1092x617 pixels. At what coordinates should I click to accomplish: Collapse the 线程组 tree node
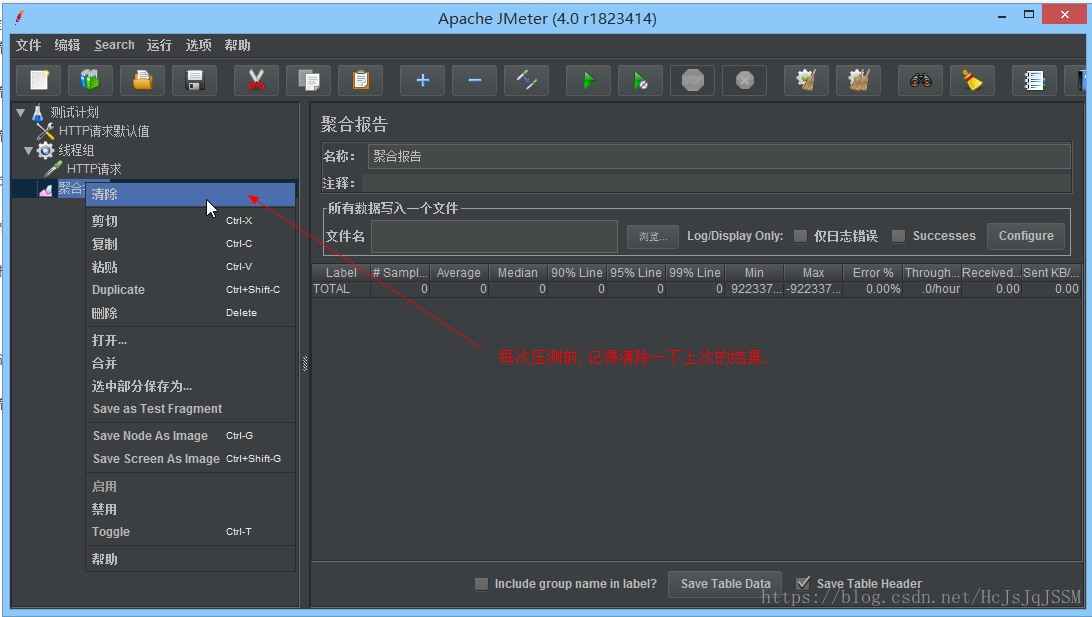click(29, 150)
